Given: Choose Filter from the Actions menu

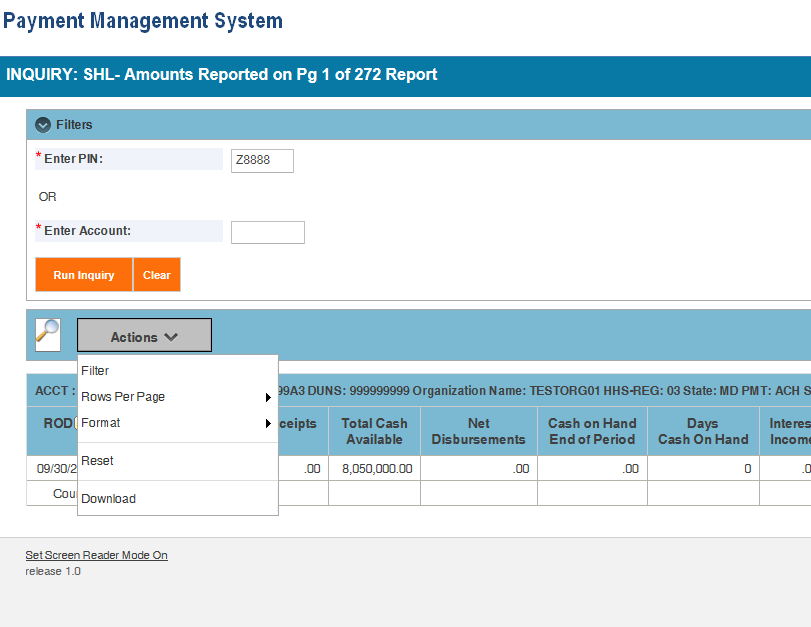Looking at the screenshot, I should 177,370.
